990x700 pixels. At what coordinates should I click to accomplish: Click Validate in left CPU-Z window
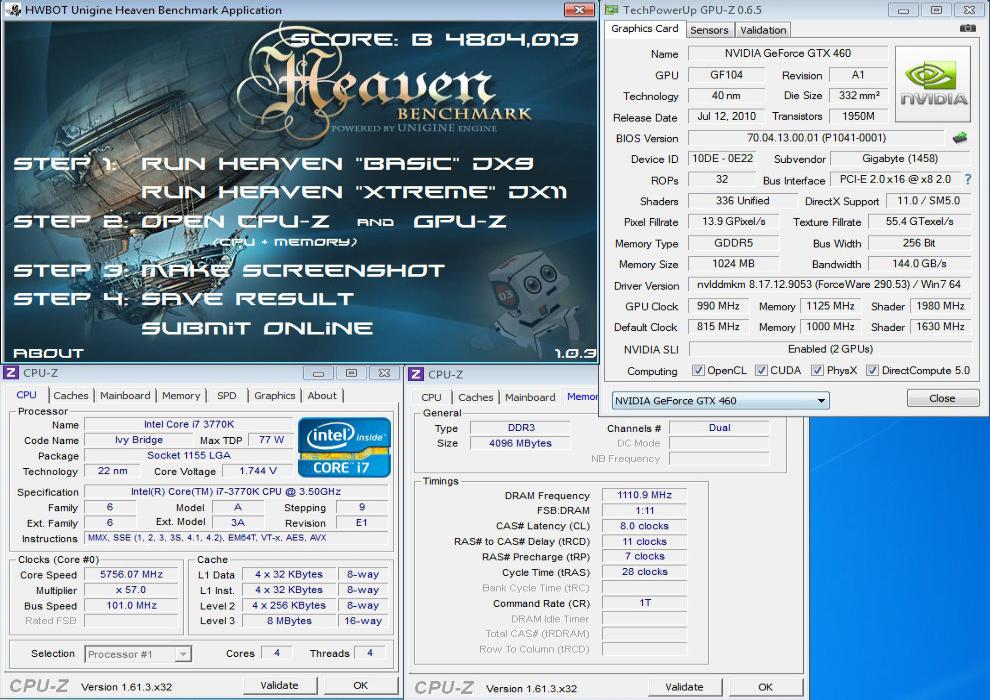coord(279,685)
